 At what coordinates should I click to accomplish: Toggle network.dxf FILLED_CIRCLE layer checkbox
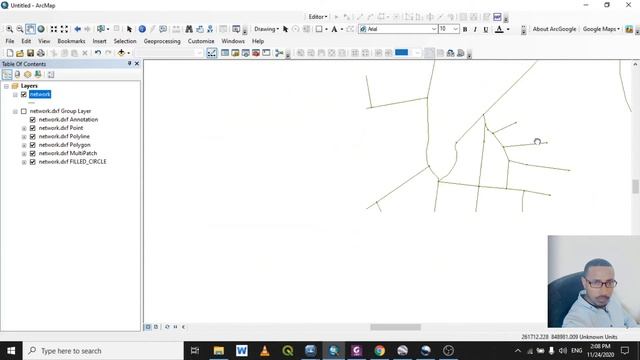tap(33, 162)
